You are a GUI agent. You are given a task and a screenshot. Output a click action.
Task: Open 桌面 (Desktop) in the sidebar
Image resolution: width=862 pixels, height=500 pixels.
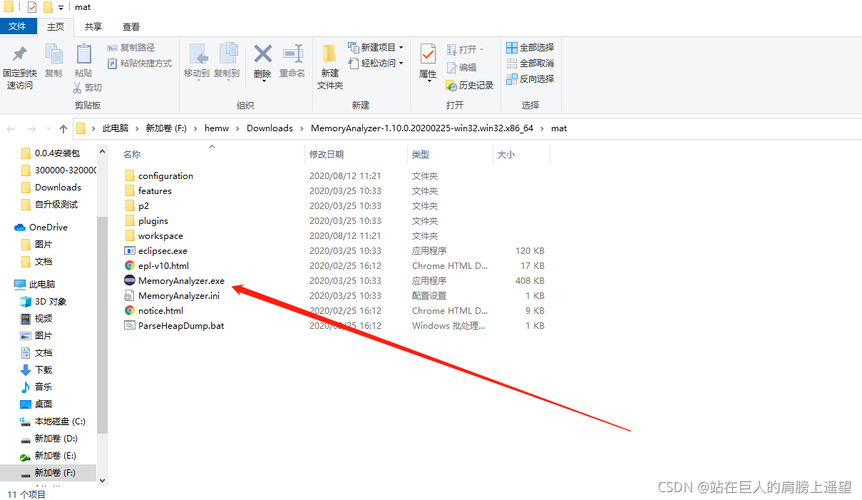pyautogui.click(x=43, y=404)
